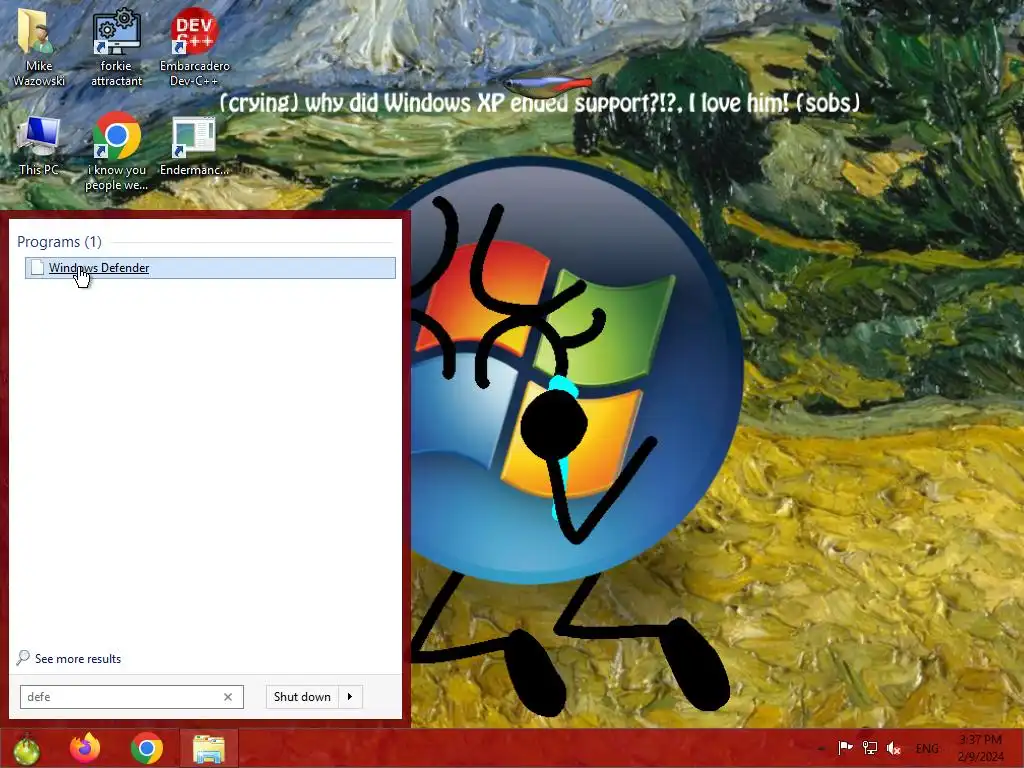Open the Action Center flag tray icon
The width and height of the screenshot is (1024, 768).
coord(845,748)
